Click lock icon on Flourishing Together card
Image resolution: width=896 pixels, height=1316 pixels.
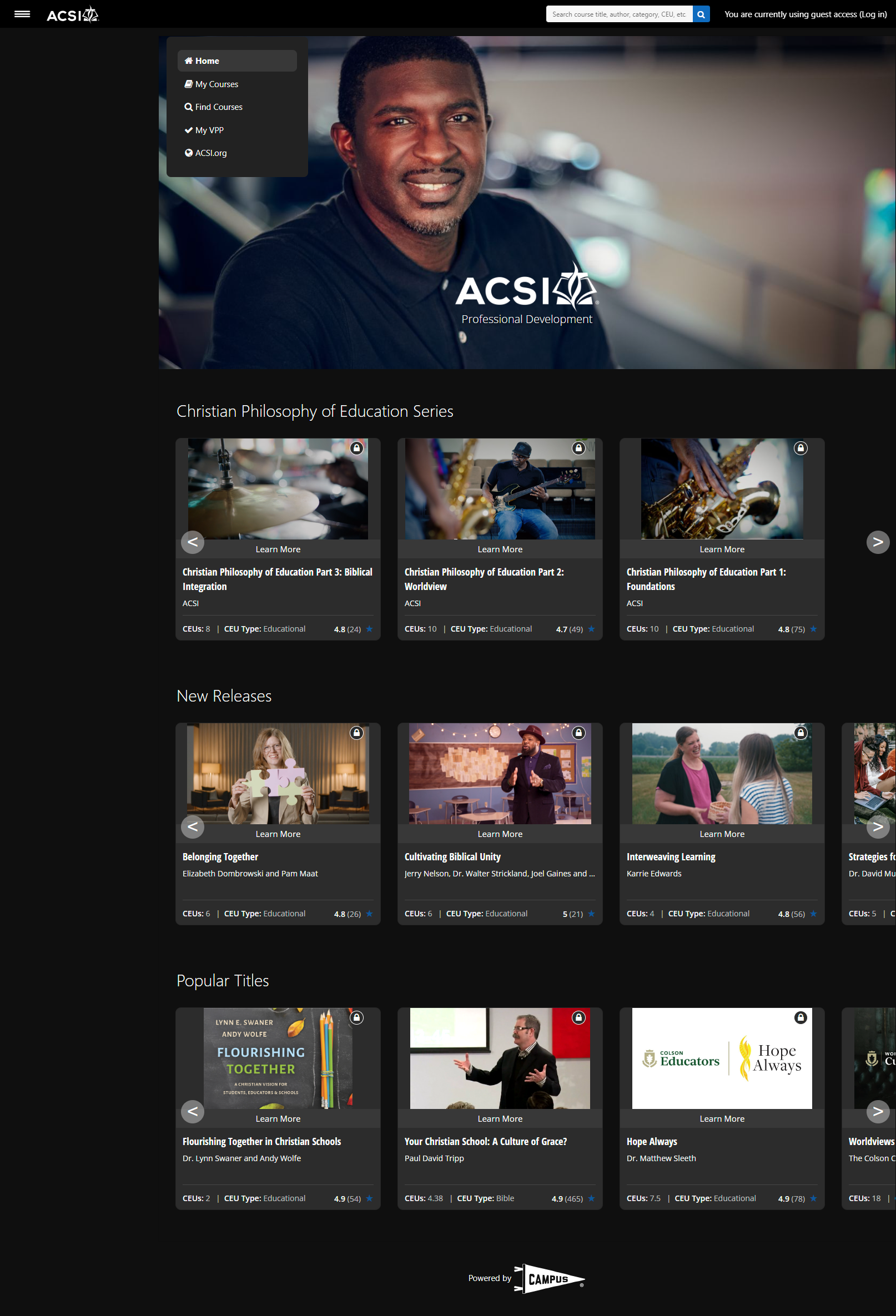tap(356, 1017)
